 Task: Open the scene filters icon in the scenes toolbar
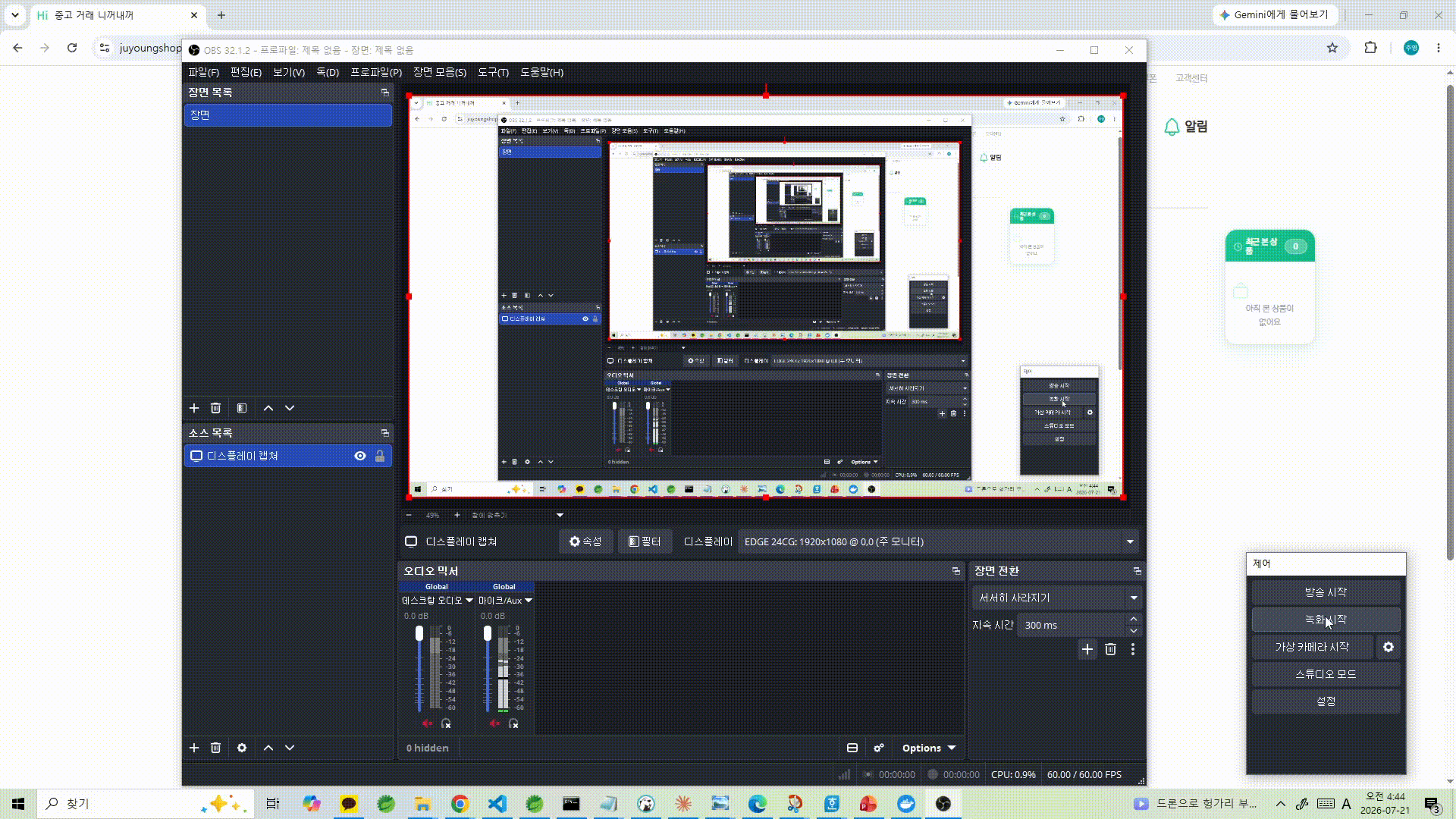pos(242,408)
